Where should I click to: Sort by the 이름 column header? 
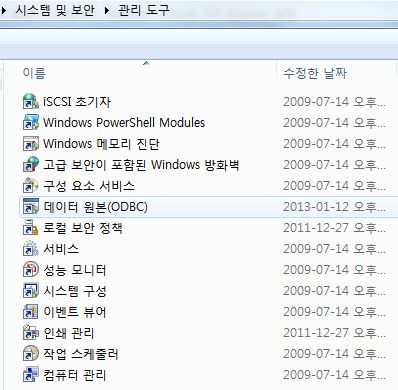click(x=34, y=73)
